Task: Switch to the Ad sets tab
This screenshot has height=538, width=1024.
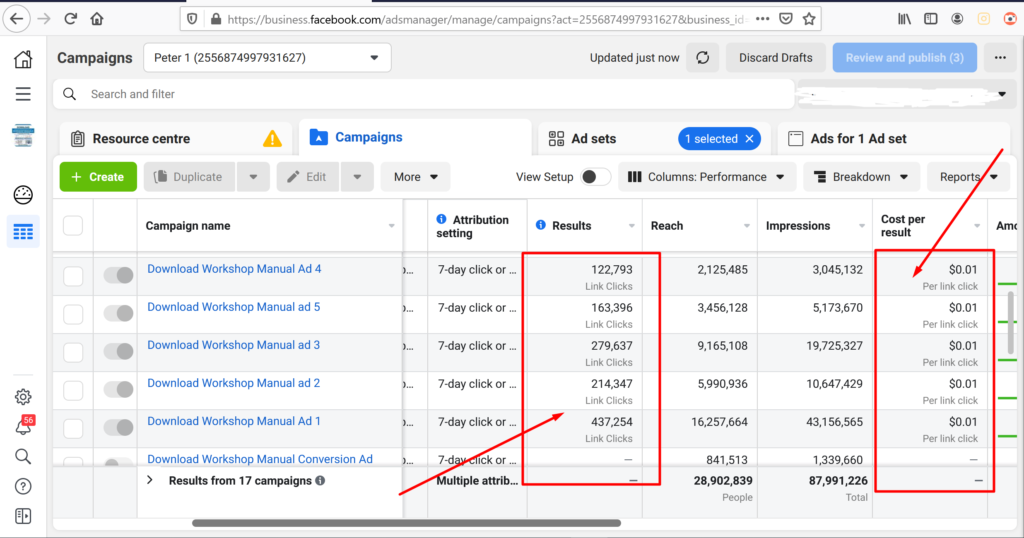Action: [595, 139]
